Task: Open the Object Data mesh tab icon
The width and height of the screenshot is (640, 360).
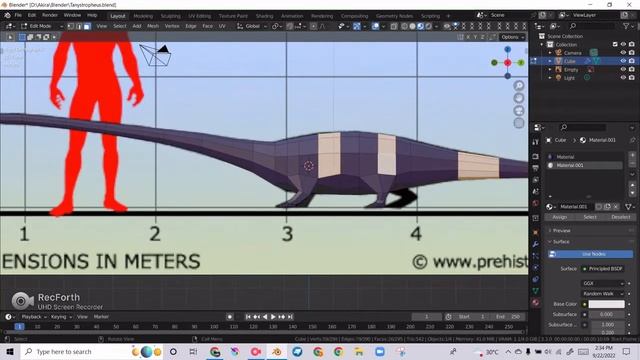Action: (x=536, y=291)
